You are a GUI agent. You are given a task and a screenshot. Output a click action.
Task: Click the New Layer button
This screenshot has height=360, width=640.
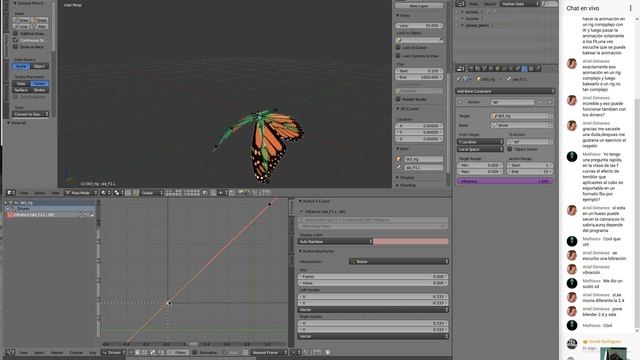coord(419,6)
